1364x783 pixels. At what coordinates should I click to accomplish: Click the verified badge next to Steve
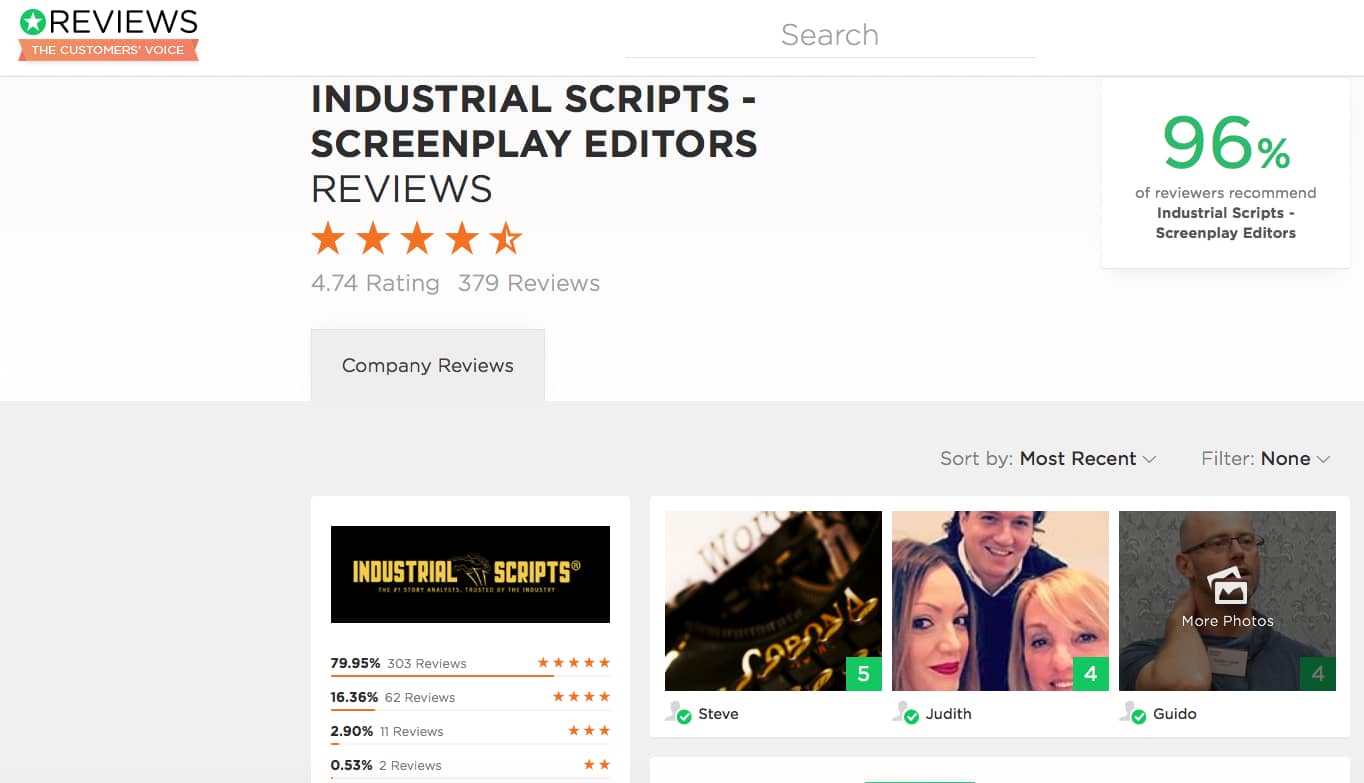(685, 714)
